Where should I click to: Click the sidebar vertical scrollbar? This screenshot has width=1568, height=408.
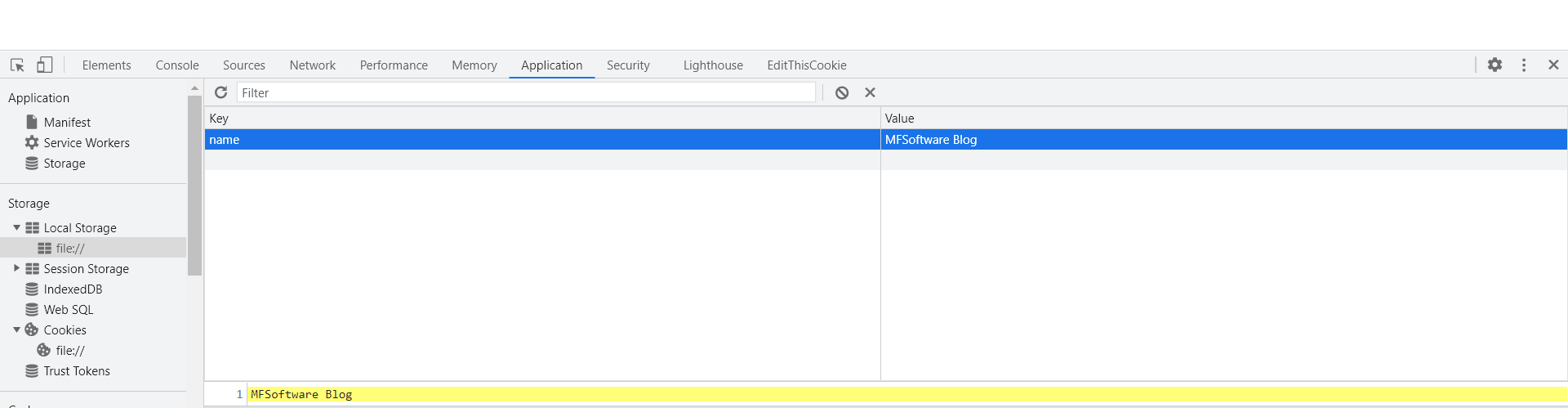coord(194,186)
